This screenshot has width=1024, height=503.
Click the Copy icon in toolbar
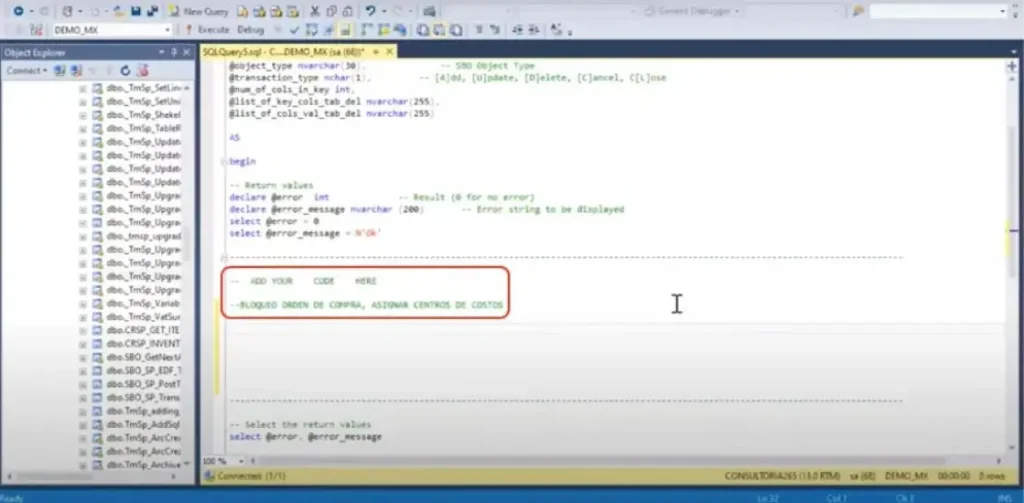pos(331,11)
